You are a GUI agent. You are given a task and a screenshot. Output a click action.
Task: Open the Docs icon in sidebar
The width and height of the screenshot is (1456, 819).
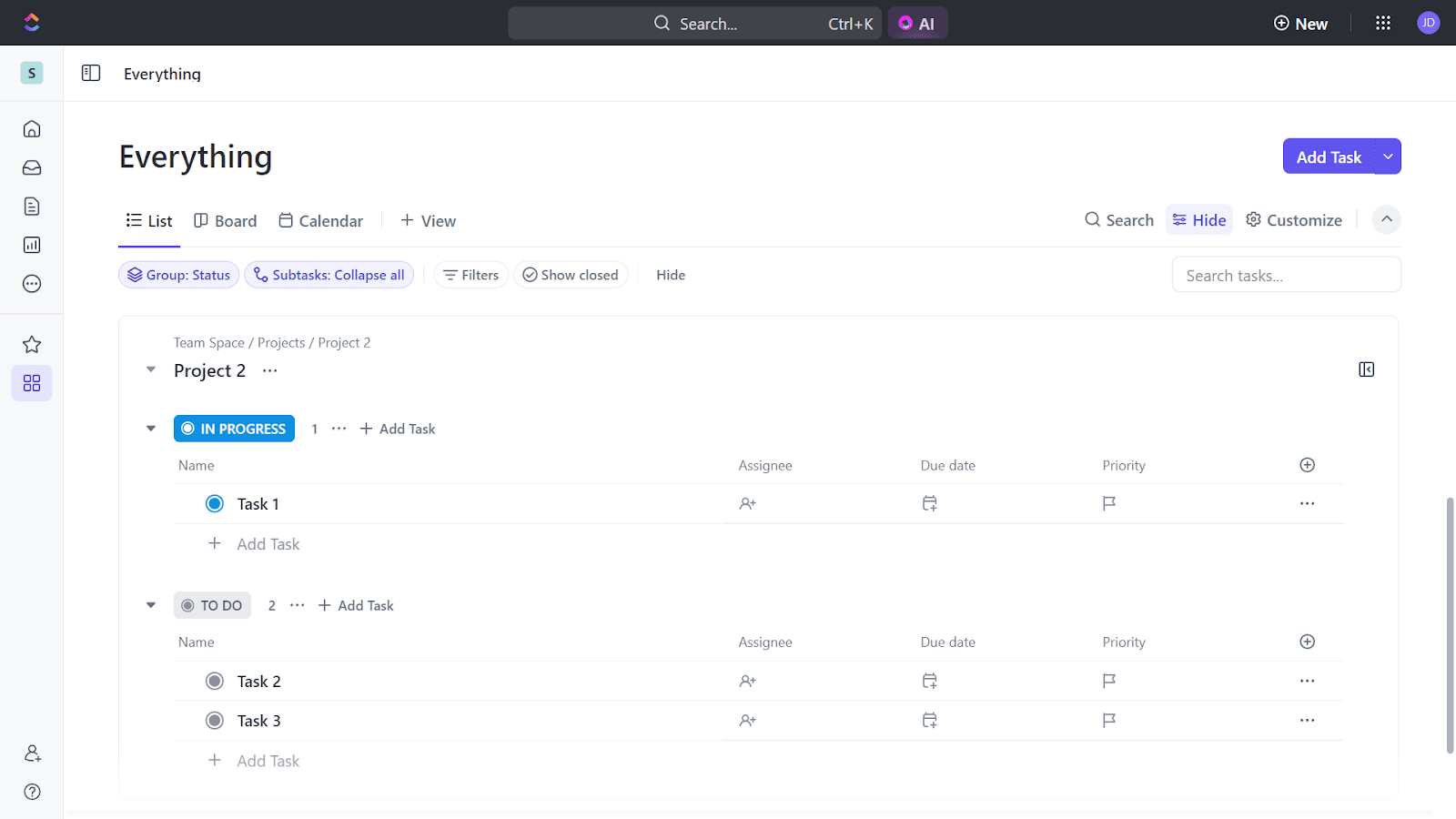31,207
